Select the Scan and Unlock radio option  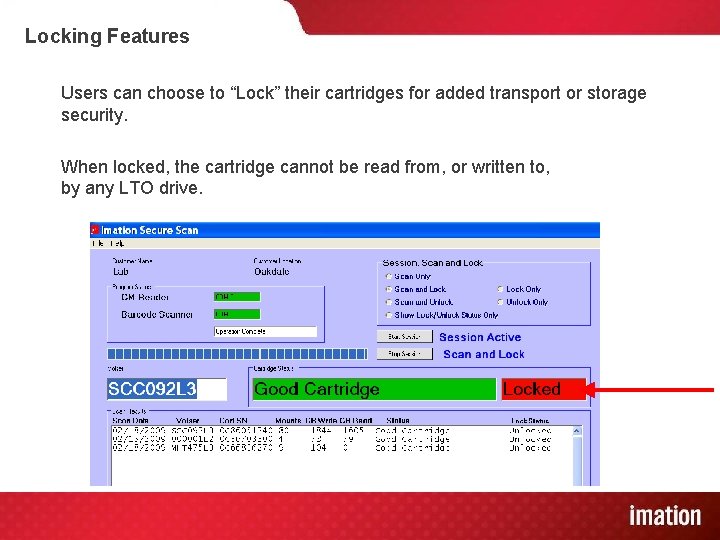tap(419, 302)
